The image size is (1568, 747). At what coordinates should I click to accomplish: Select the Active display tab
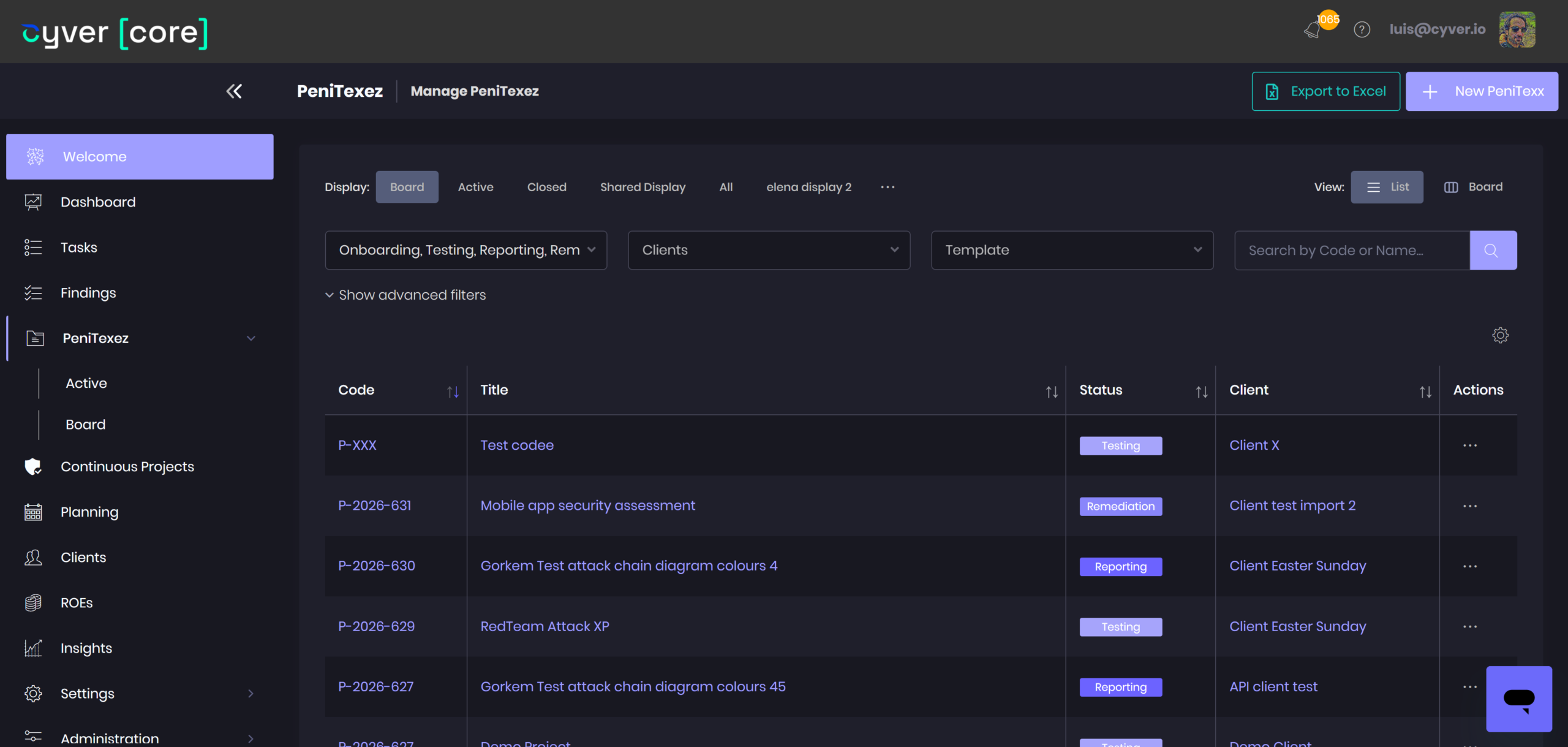coord(475,187)
